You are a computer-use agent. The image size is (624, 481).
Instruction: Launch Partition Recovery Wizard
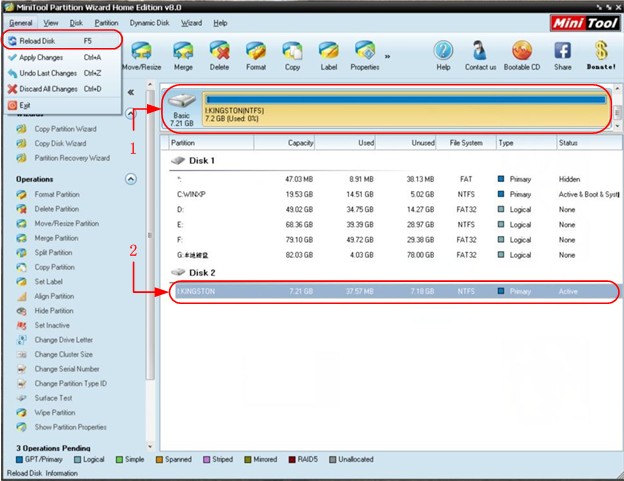[72, 158]
